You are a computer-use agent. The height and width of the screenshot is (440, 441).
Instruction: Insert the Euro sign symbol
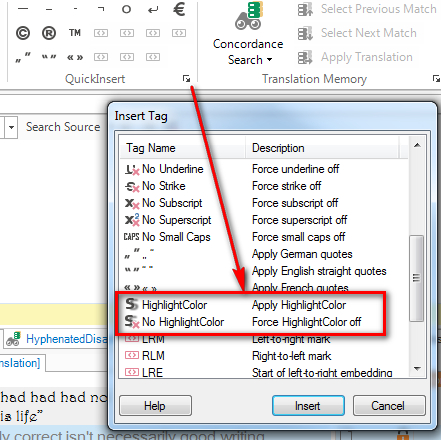tap(179, 9)
